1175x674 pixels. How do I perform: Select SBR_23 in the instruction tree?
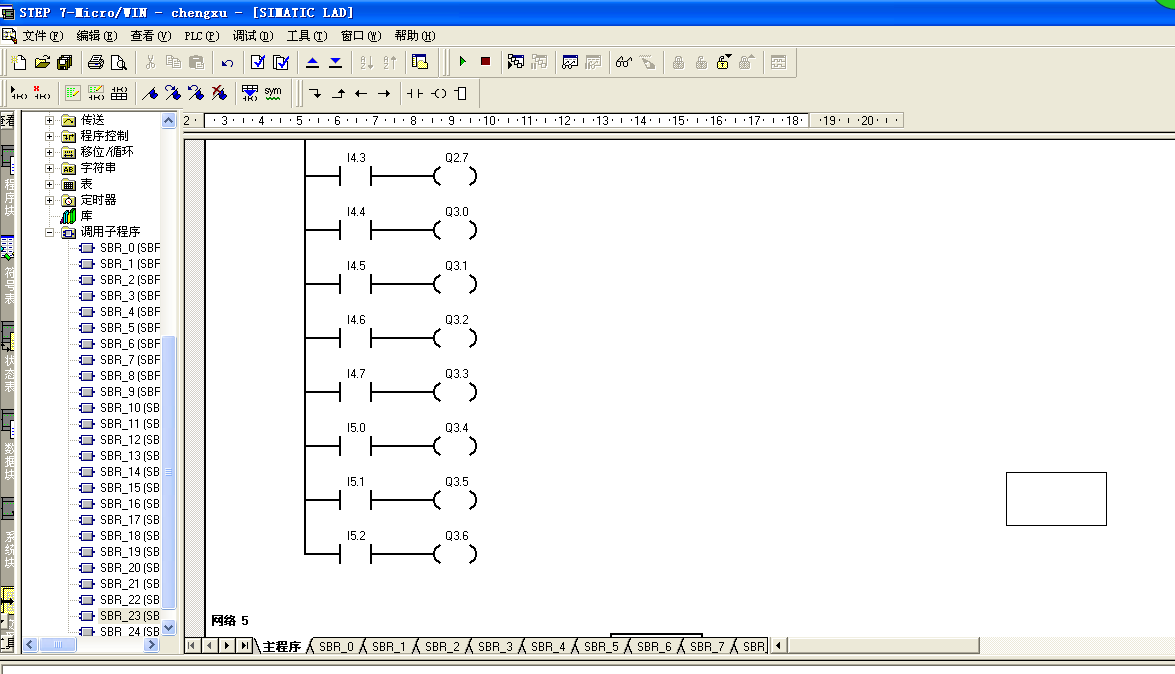(x=130, y=616)
